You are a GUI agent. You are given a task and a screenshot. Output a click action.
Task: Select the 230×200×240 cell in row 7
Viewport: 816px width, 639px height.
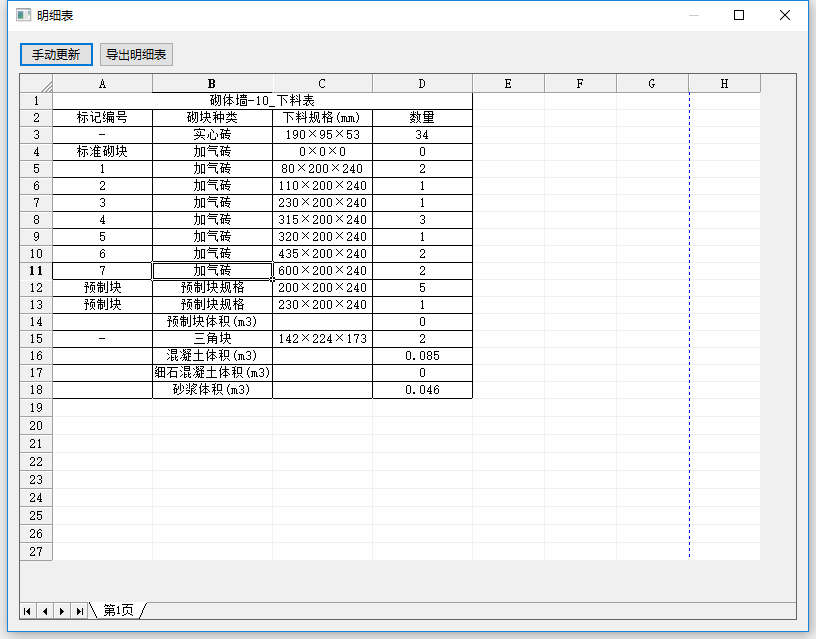pyautogui.click(x=322, y=203)
